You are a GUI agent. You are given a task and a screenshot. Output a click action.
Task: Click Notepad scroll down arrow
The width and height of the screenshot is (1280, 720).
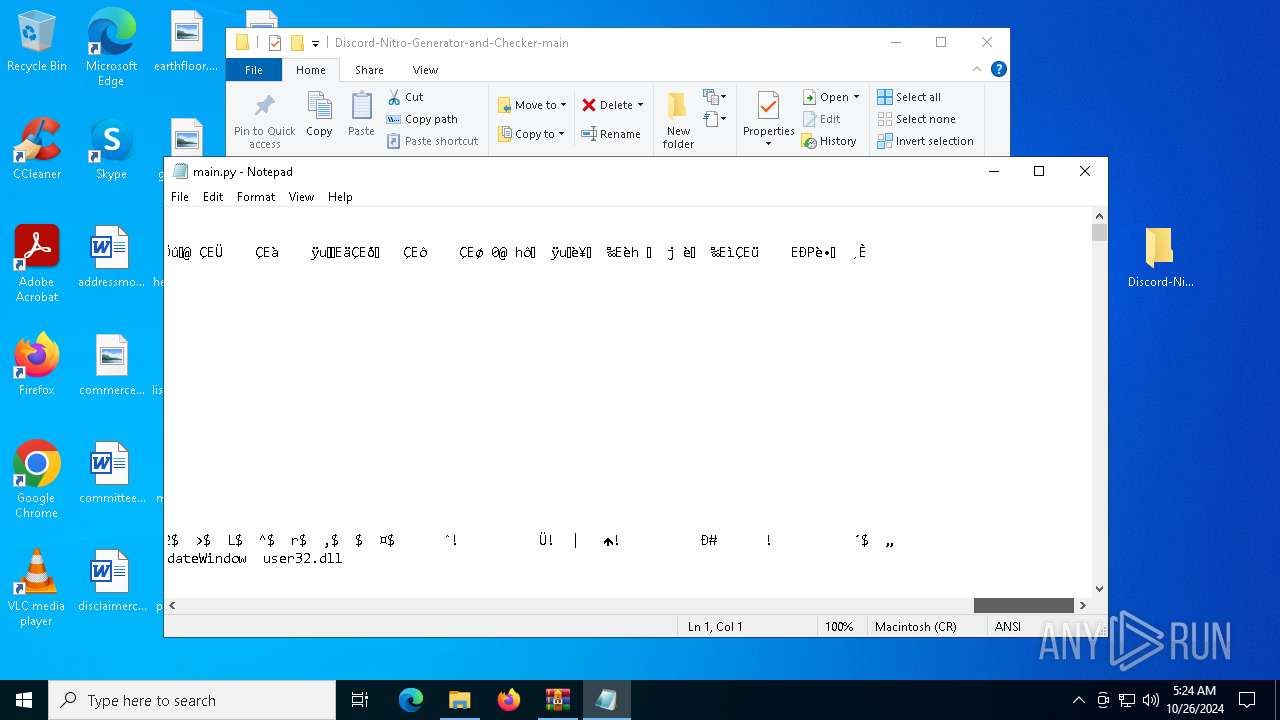tap(1099, 589)
